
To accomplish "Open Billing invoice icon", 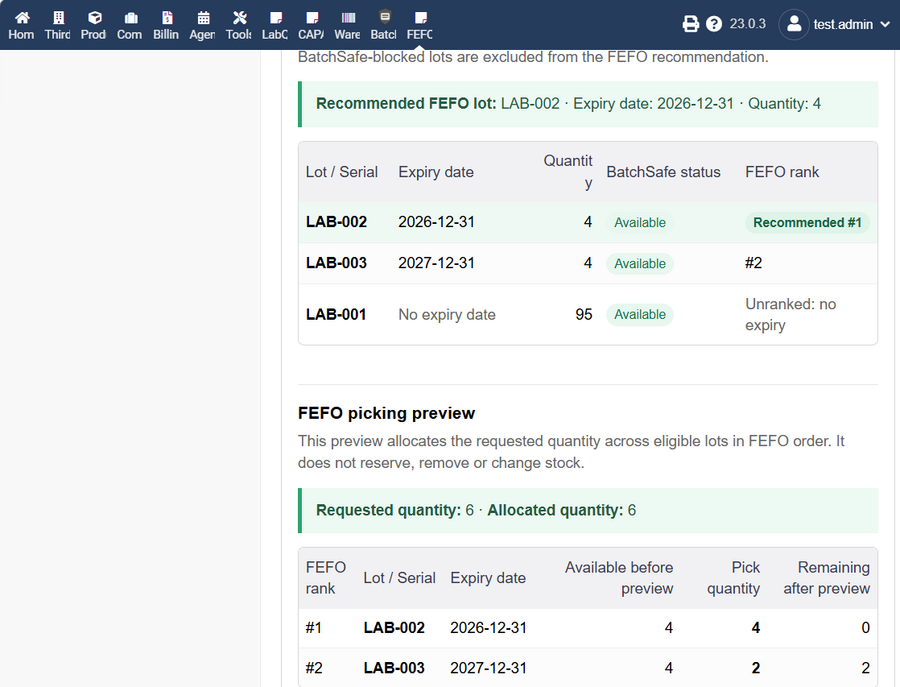I will click(167, 18).
